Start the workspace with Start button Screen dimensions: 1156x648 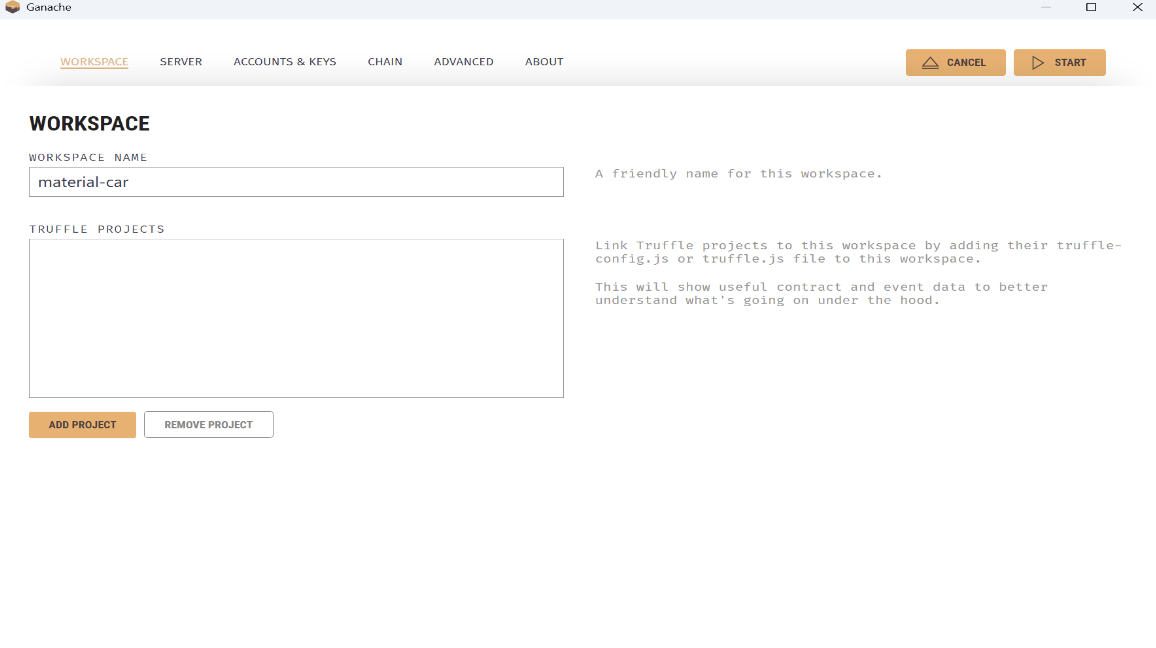tap(1059, 63)
